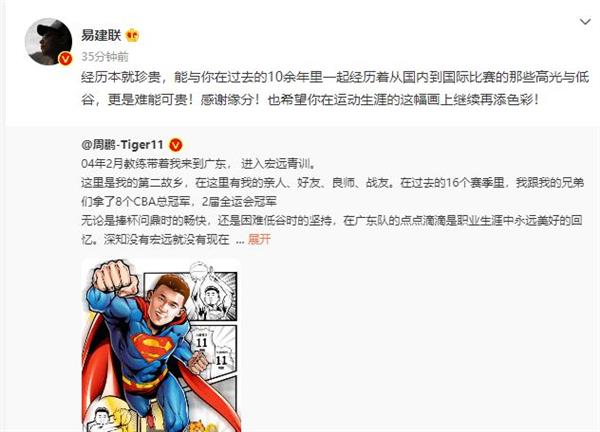This screenshot has height=432, width=600.
Task: Expand the full repost text via 展开
Action: (259, 239)
